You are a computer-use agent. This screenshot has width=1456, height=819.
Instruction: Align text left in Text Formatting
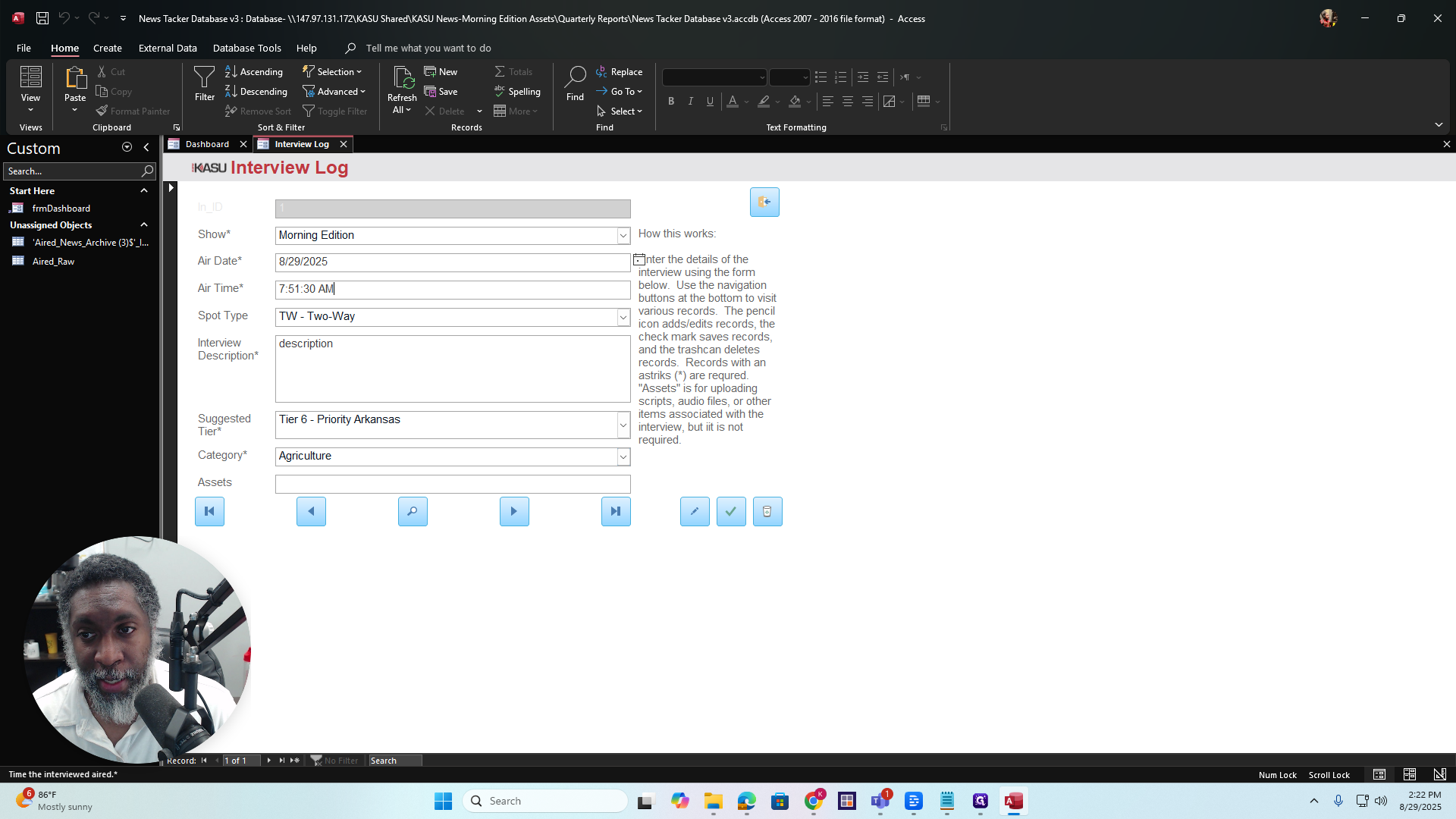(828, 101)
